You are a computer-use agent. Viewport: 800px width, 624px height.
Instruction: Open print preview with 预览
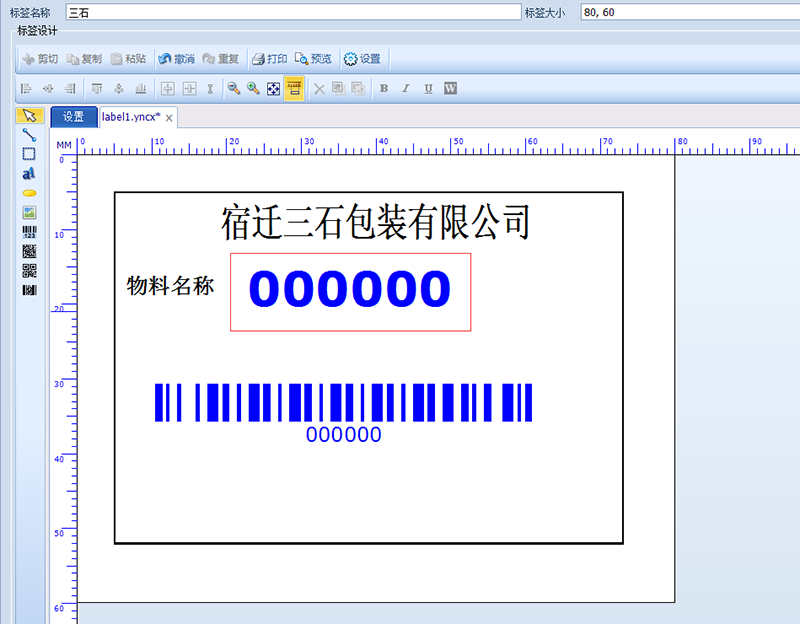click(313, 59)
